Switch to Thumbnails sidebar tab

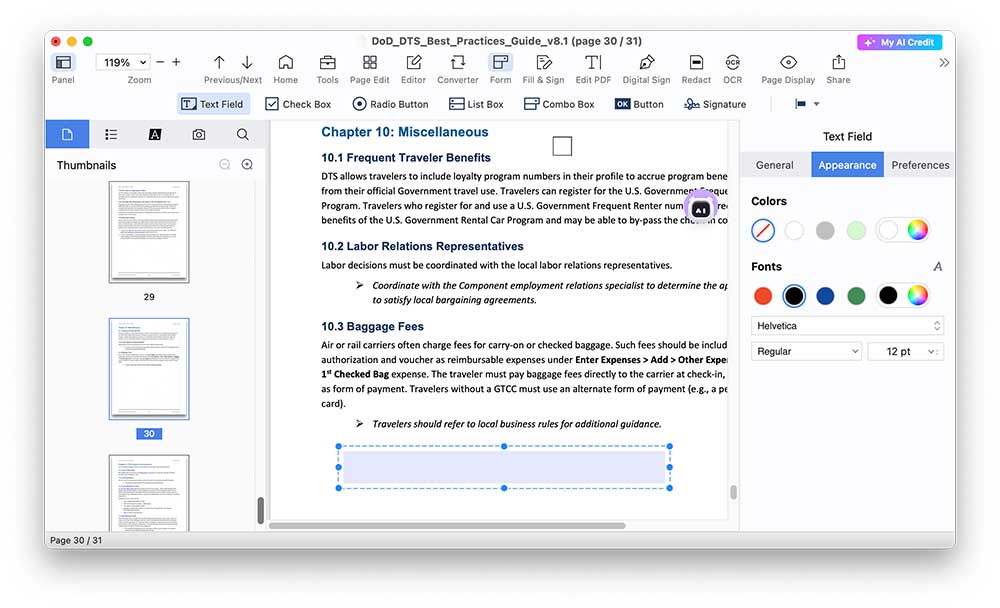tap(67, 134)
